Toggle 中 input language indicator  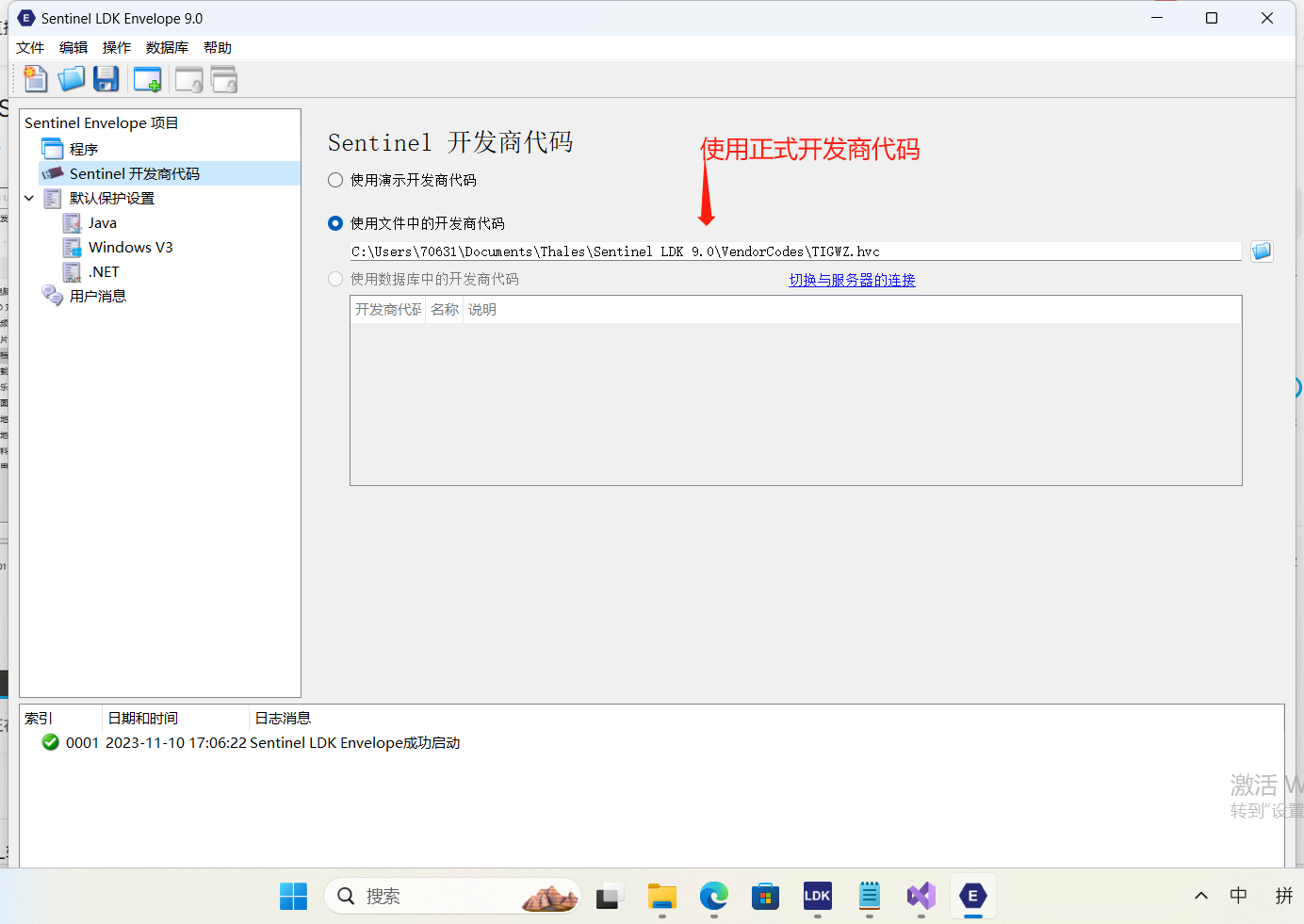(x=1239, y=896)
